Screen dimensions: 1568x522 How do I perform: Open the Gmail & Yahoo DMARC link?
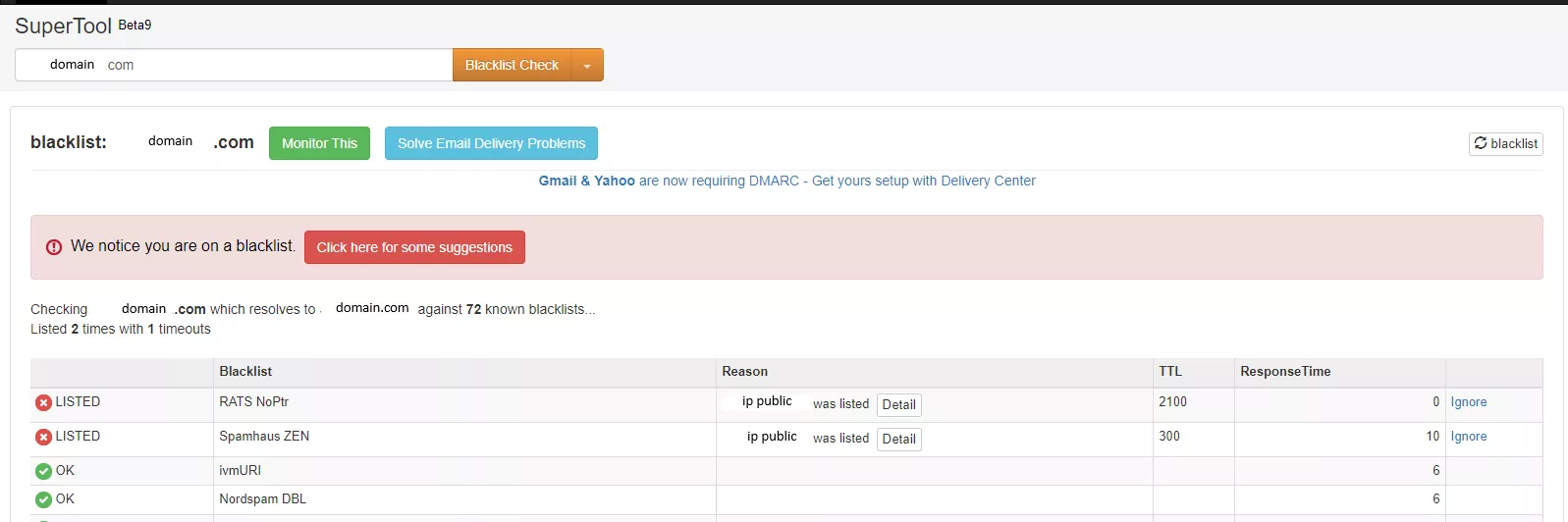point(786,181)
